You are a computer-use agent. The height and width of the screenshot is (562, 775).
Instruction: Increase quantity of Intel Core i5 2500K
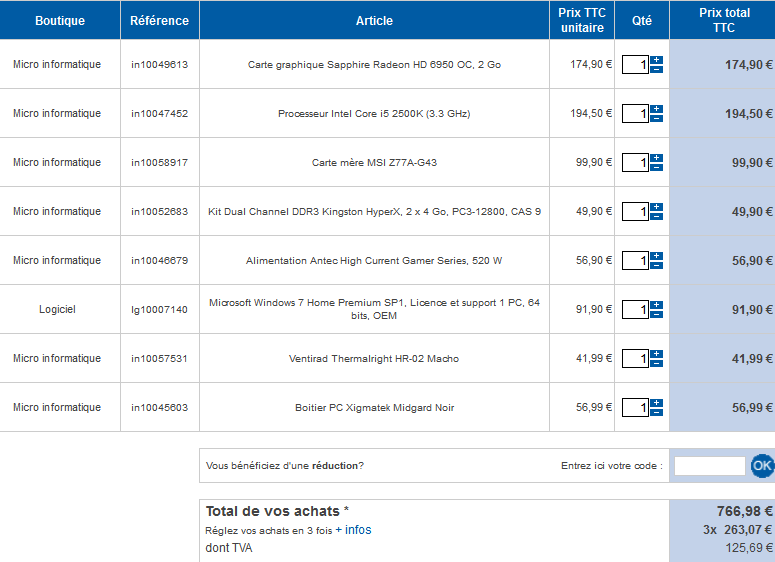656,109
